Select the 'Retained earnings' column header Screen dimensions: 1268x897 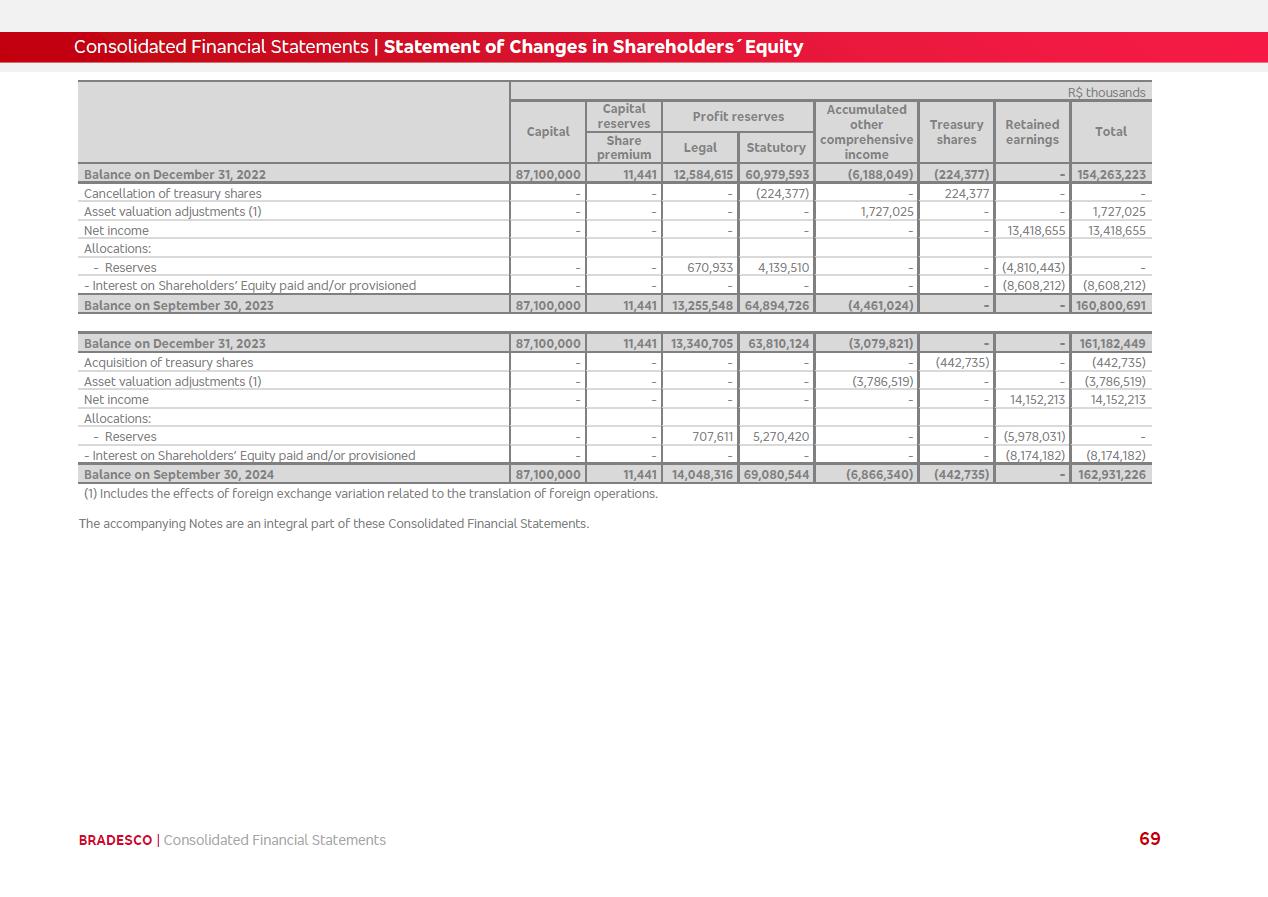[x=1032, y=132]
